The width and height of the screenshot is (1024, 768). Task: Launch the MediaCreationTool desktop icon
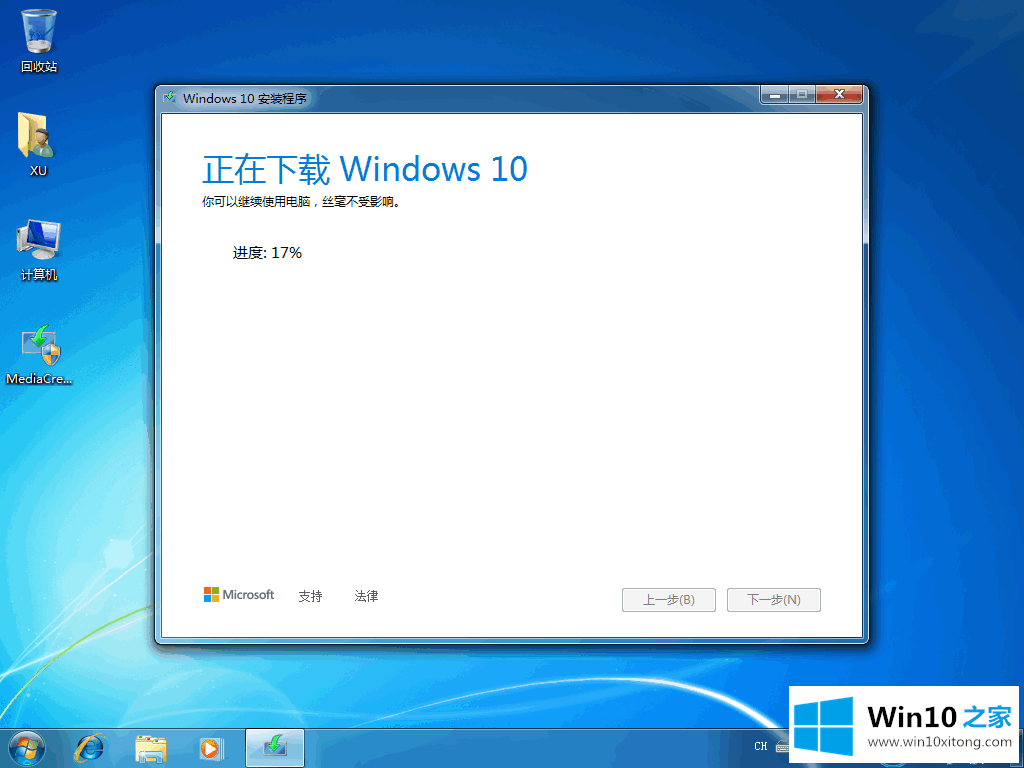coord(39,354)
